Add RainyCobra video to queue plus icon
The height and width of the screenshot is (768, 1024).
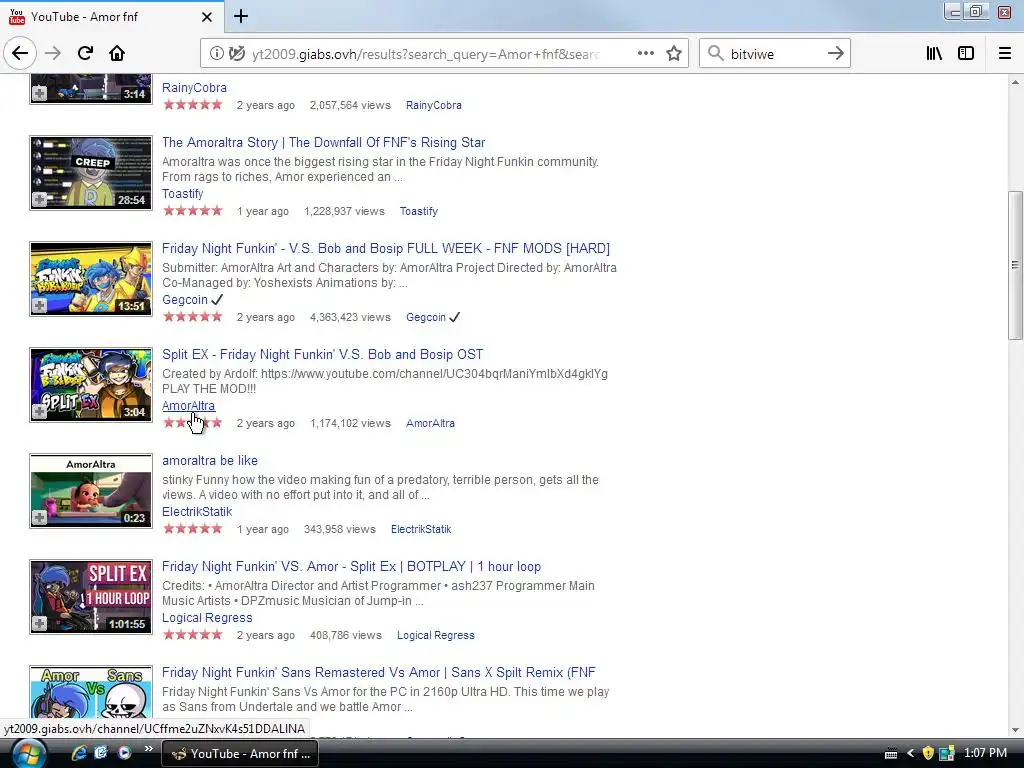pos(40,94)
